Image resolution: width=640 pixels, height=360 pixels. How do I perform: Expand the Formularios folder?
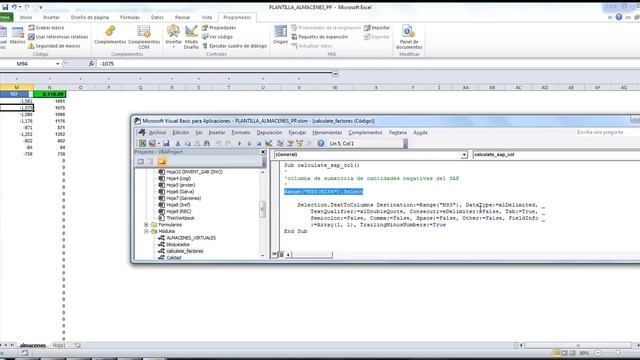(x=146, y=224)
